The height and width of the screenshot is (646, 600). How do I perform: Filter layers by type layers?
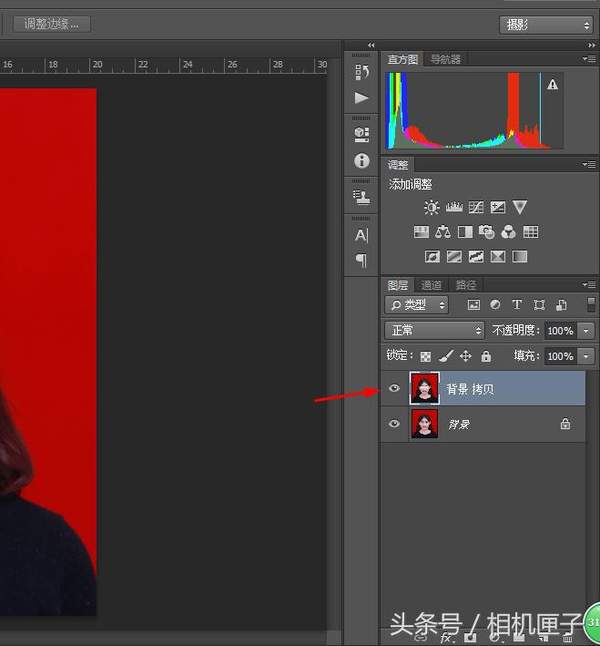(x=517, y=305)
